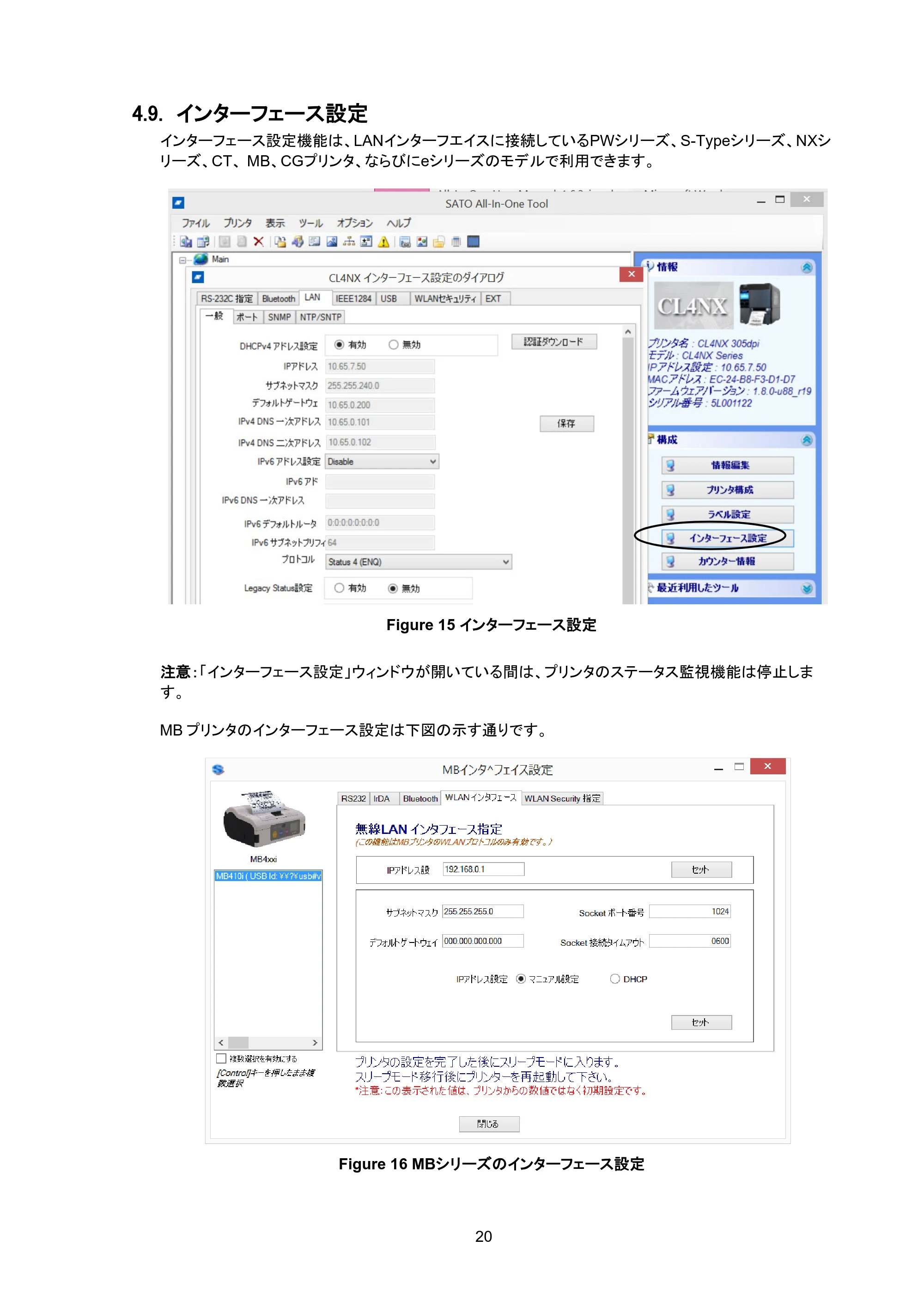The height and width of the screenshot is (1307, 924).
Task: Click the red X delete toolbar icon
Action: coord(258,242)
